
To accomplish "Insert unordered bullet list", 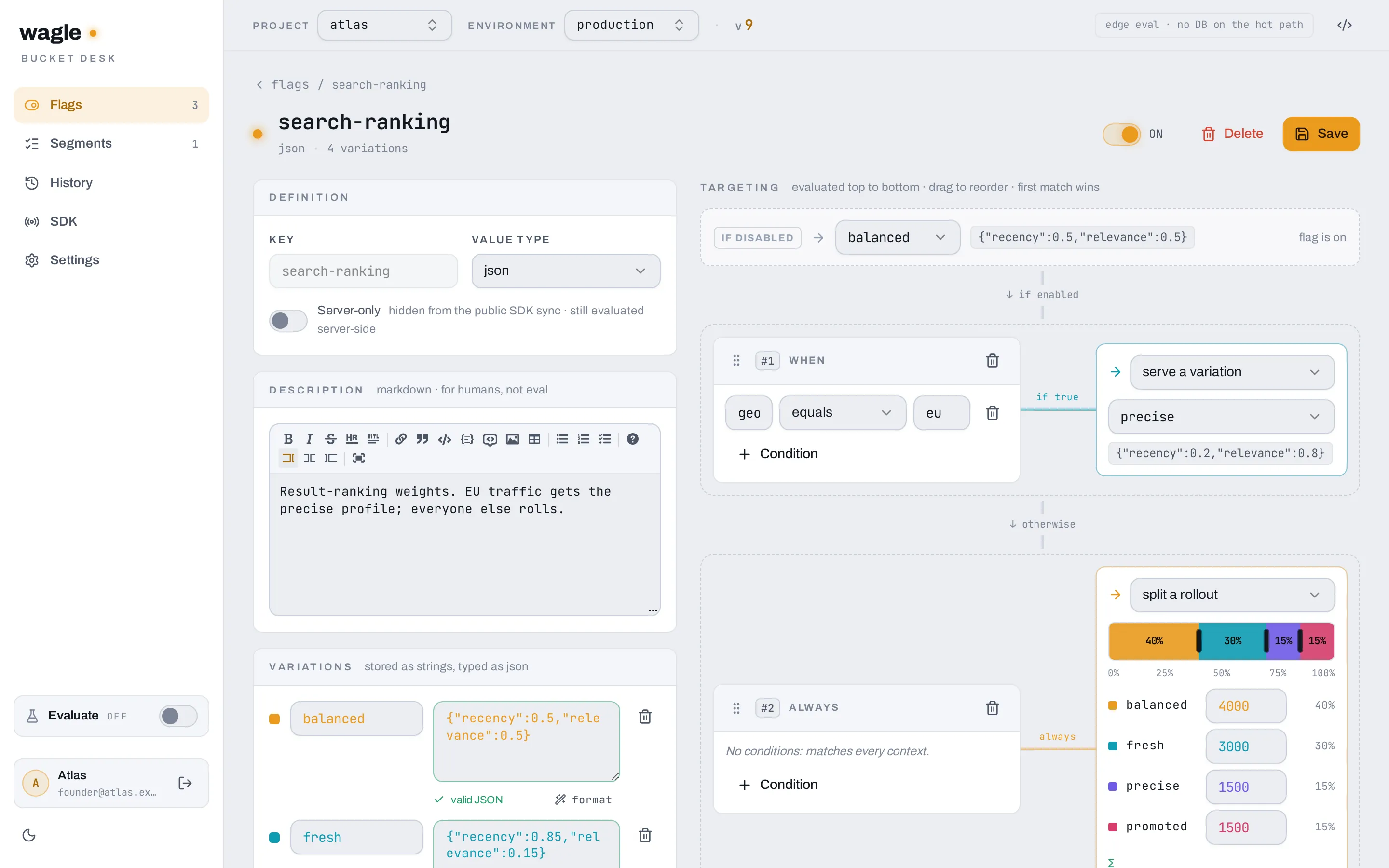I will 562,439.
